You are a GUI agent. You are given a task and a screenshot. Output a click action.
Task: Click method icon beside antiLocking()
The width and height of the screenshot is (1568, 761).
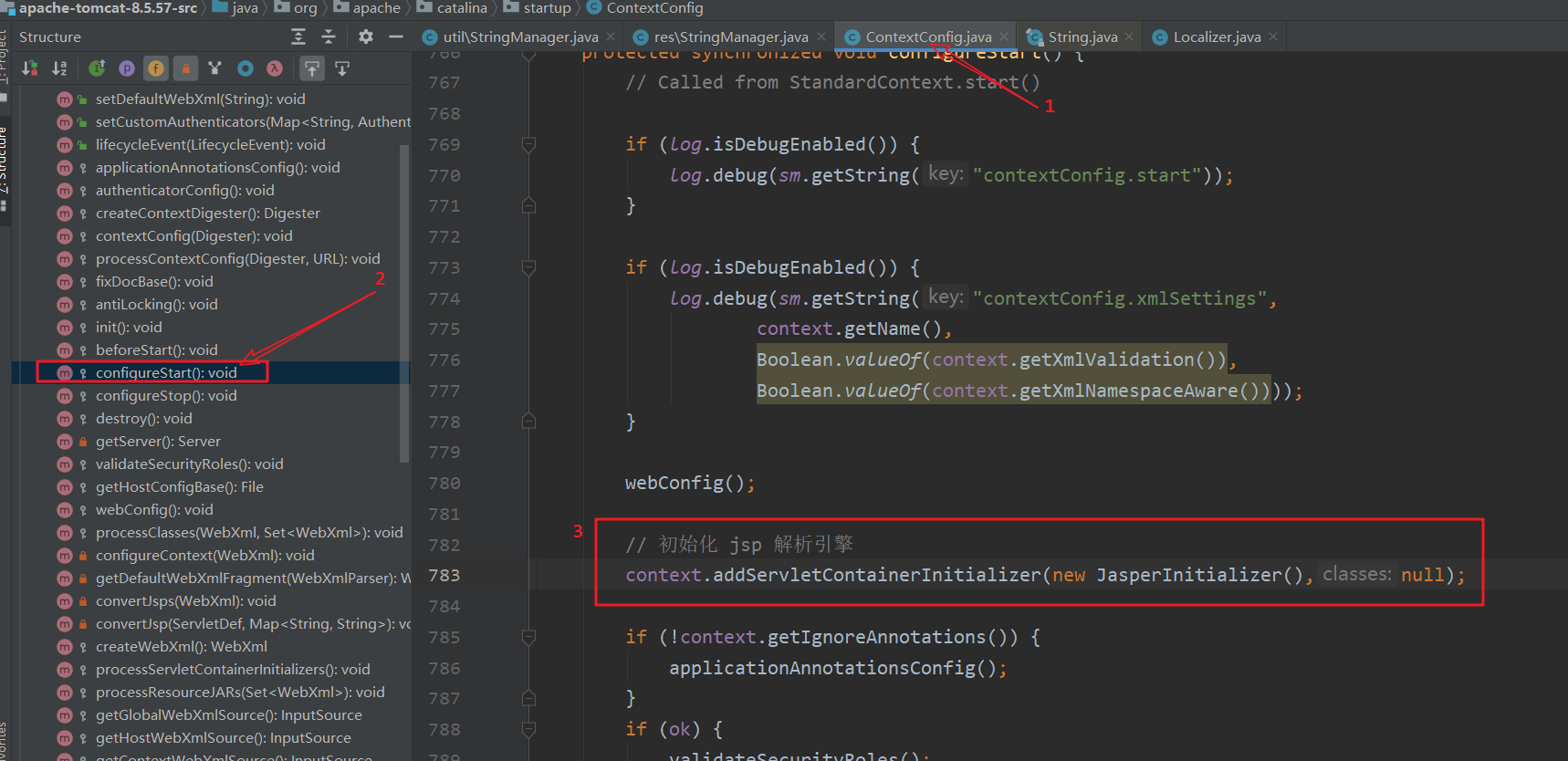(64, 304)
